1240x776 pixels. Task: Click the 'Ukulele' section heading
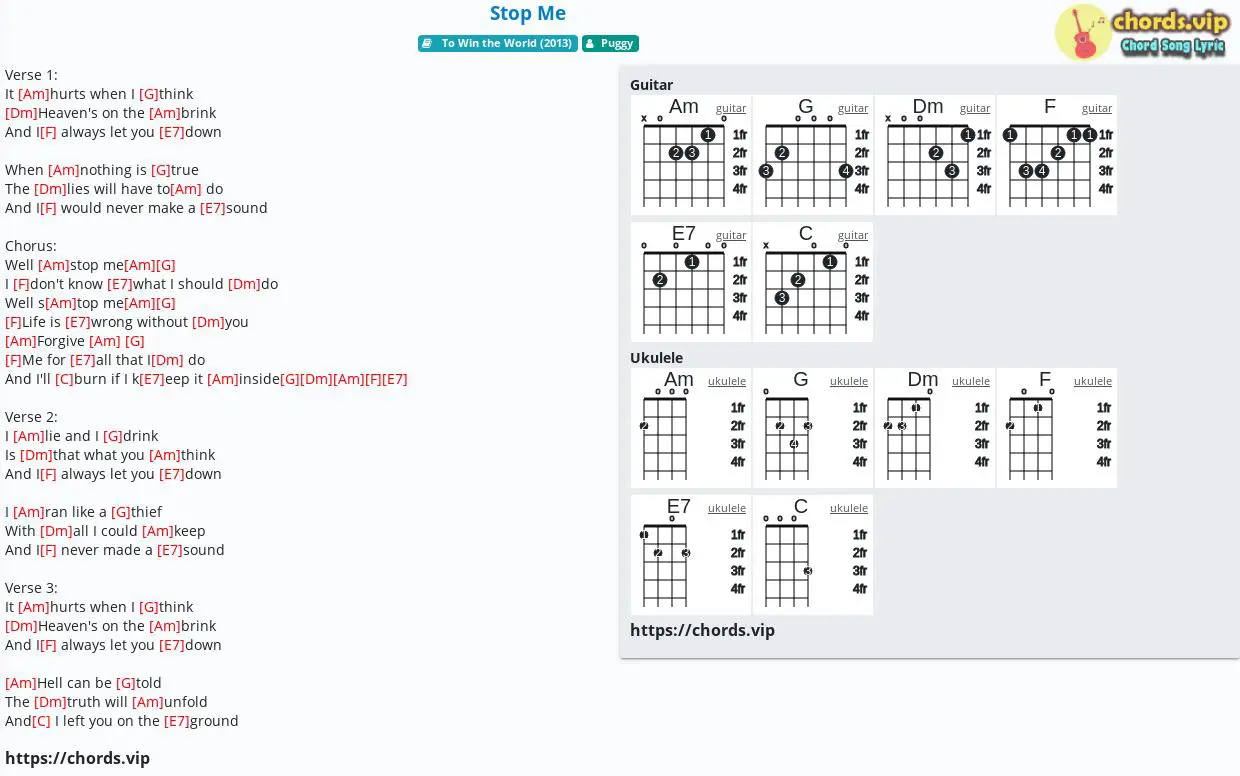pos(657,358)
